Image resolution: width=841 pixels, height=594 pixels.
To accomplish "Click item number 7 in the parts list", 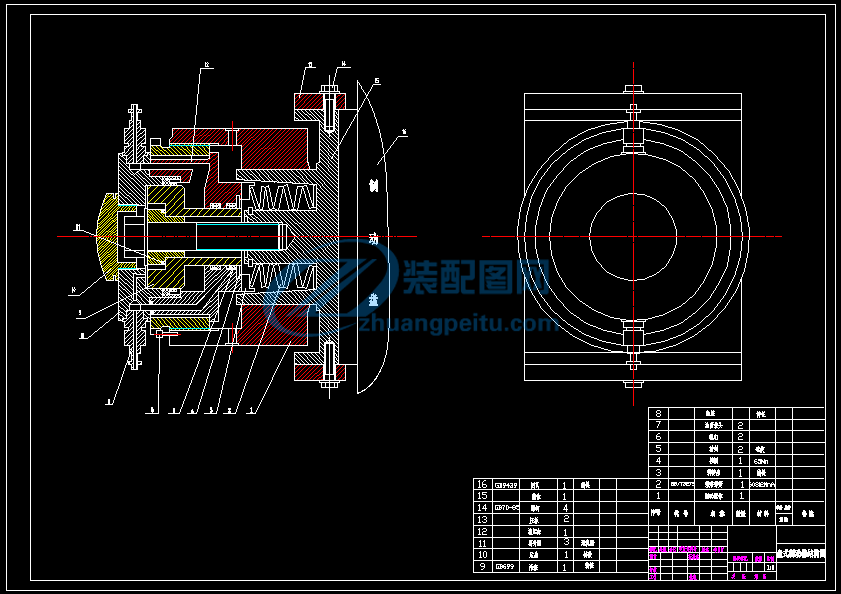I will [x=658, y=425].
